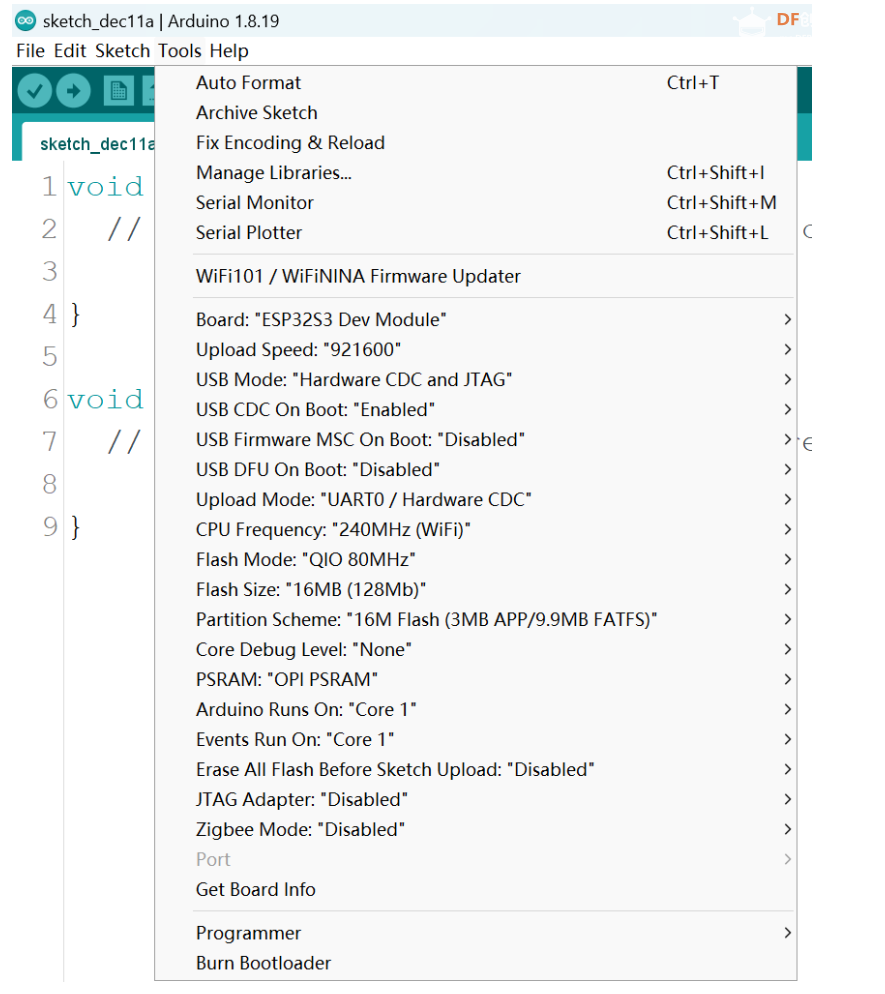The height and width of the screenshot is (994, 885).
Task: Click the "void" keyword on line 1
Action: pos(106,187)
